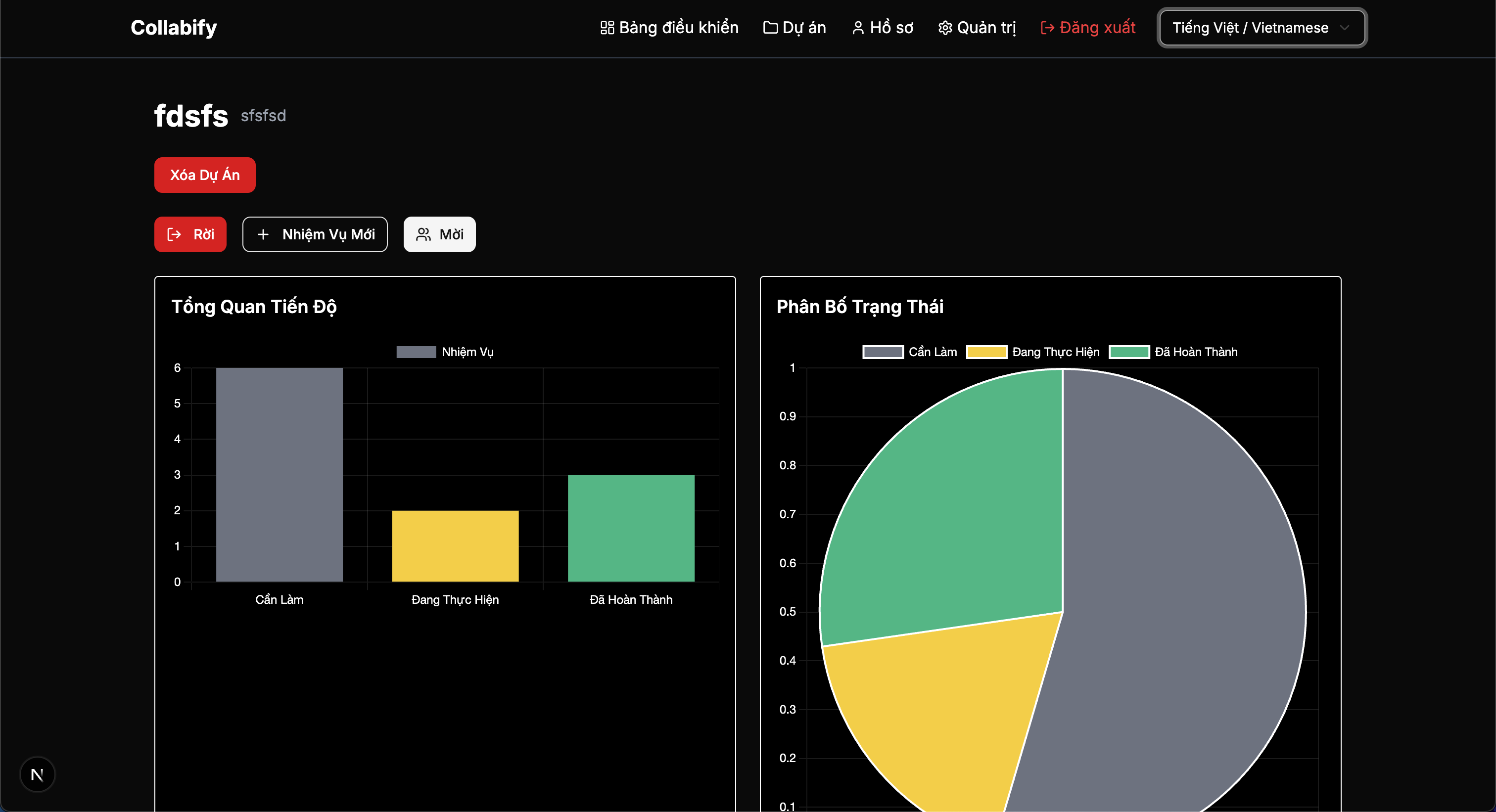
Task: Click the gear icon beside Quản trị
Action: (945, 28)
